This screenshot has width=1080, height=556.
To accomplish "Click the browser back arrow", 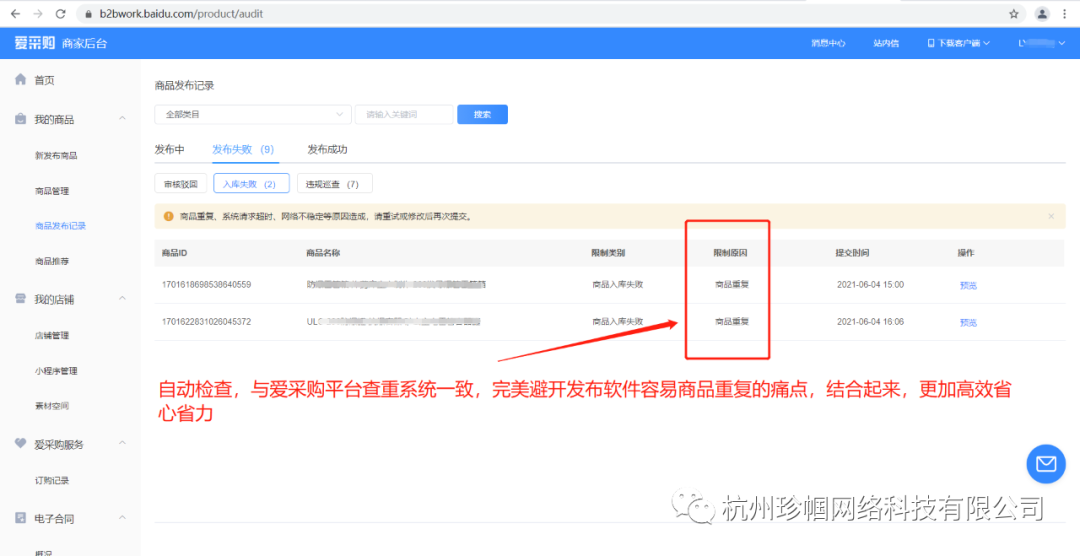I will [15, 13].
